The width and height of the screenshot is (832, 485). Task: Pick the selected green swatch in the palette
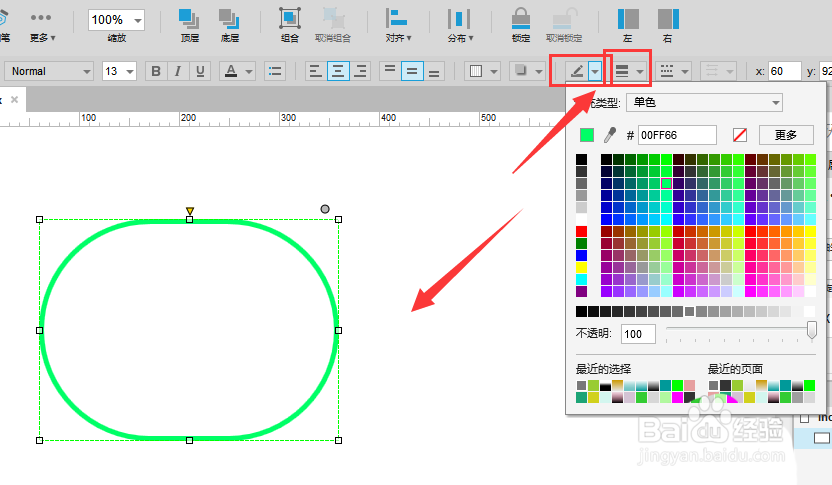point(666,183)
